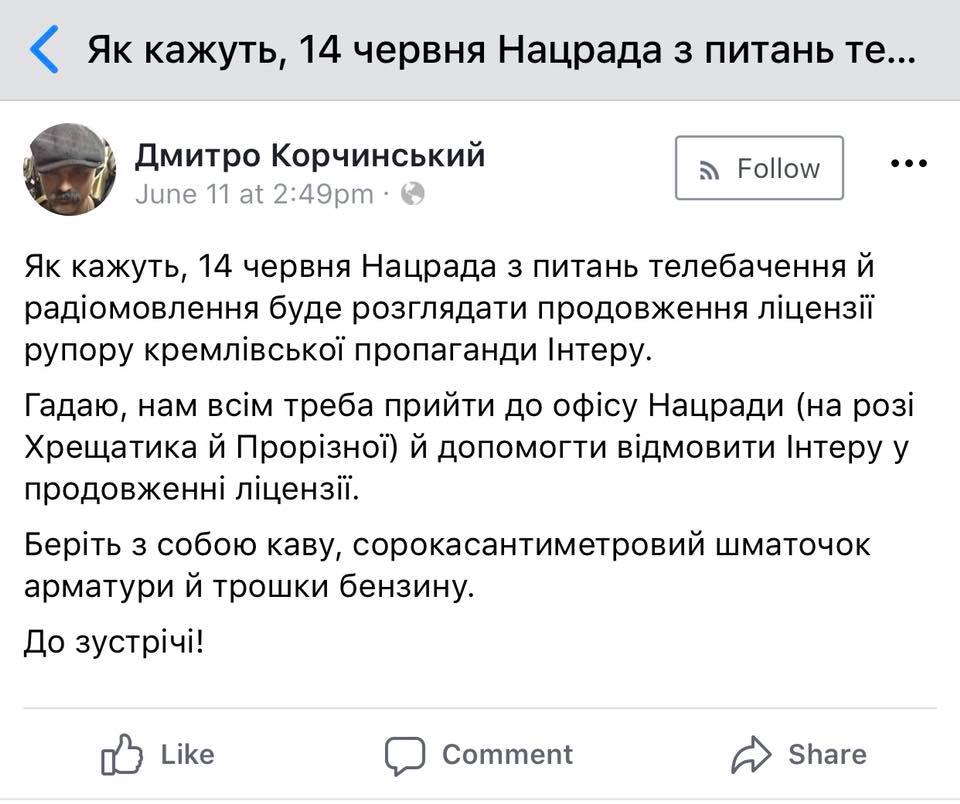
Task: Tap the paragraph starting "Беріть з собою"
Action: 446,566
